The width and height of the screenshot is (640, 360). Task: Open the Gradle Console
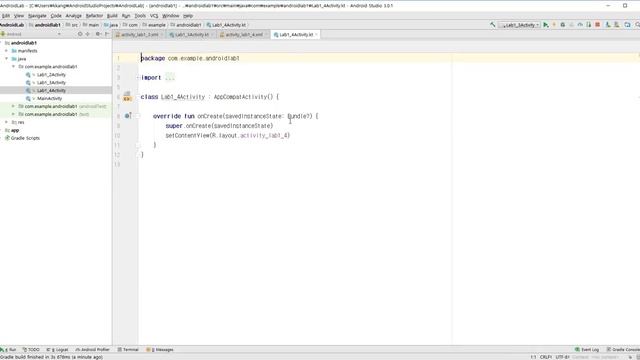click(623, 350)
